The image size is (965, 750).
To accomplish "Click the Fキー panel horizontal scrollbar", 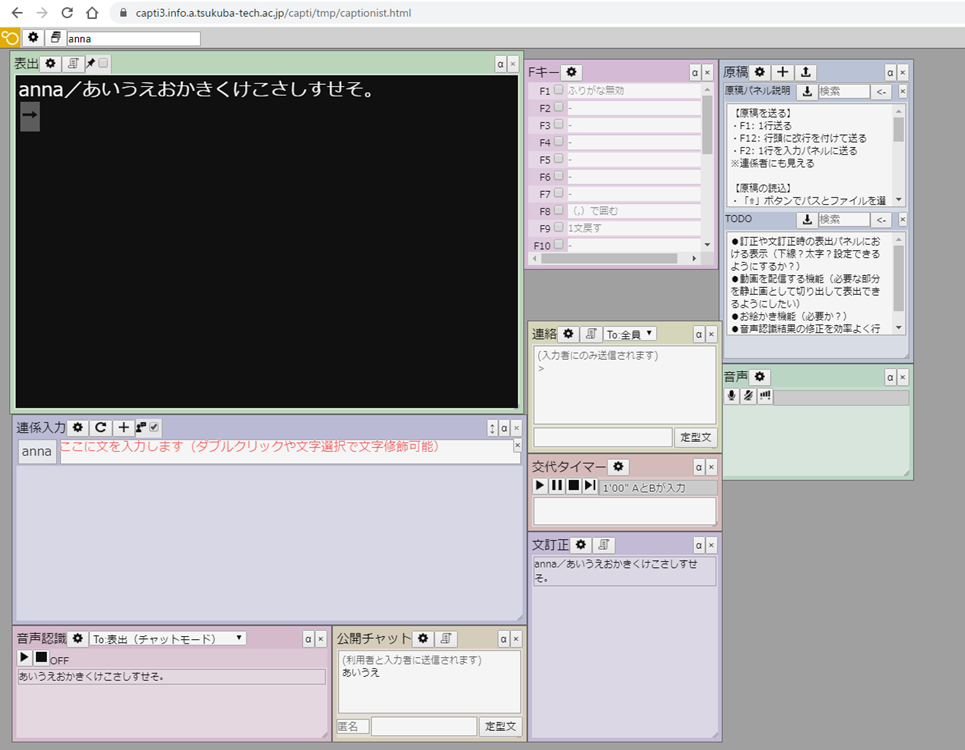I will point(614,258).
